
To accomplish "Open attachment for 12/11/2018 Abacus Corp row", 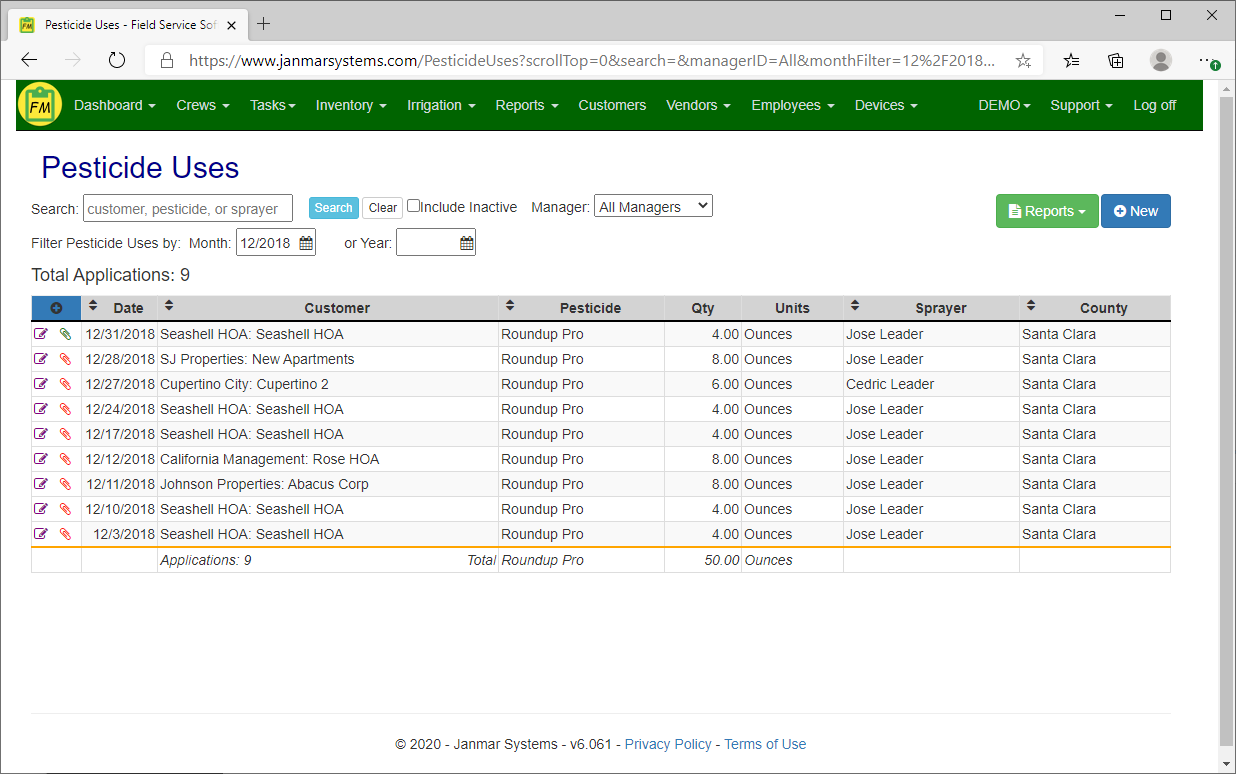I will 65,484.
